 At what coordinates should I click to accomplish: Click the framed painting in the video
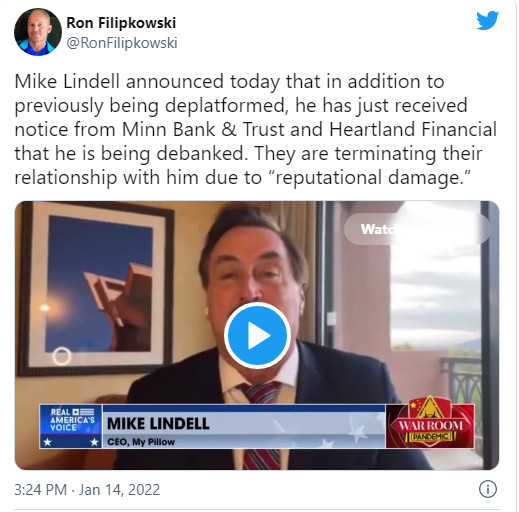(x=96, y=287)
